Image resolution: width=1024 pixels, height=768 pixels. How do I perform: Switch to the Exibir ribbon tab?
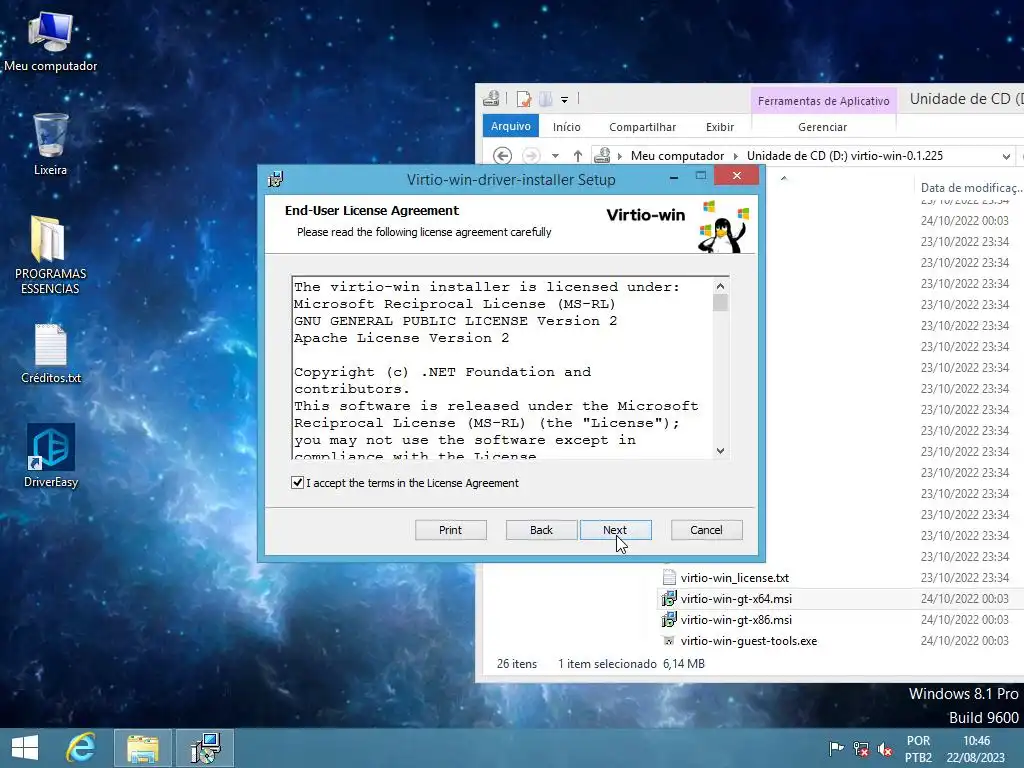point(720,127)
